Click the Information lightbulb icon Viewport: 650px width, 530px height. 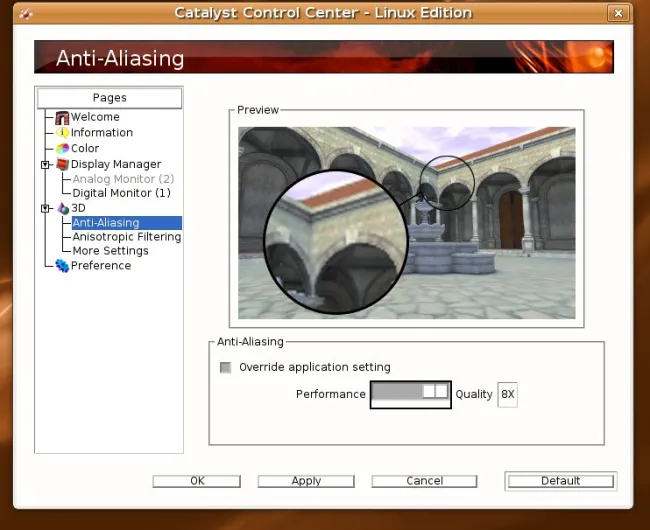62,133
